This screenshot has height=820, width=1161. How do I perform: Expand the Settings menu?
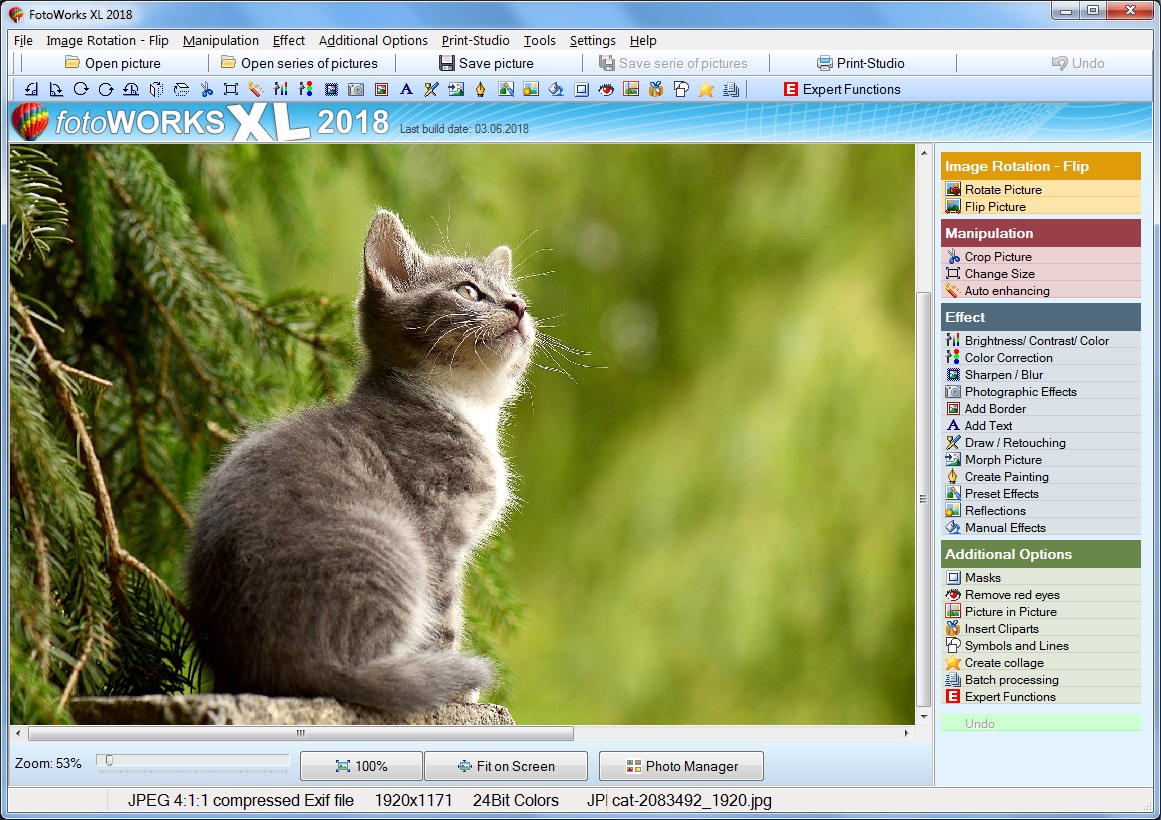click(592, 41)
